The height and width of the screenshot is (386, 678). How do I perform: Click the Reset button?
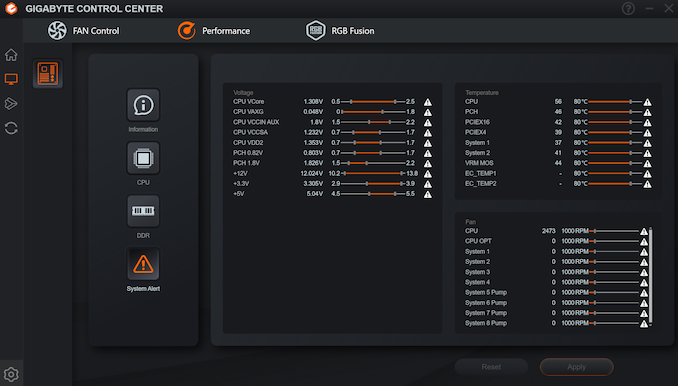[491, 367]
